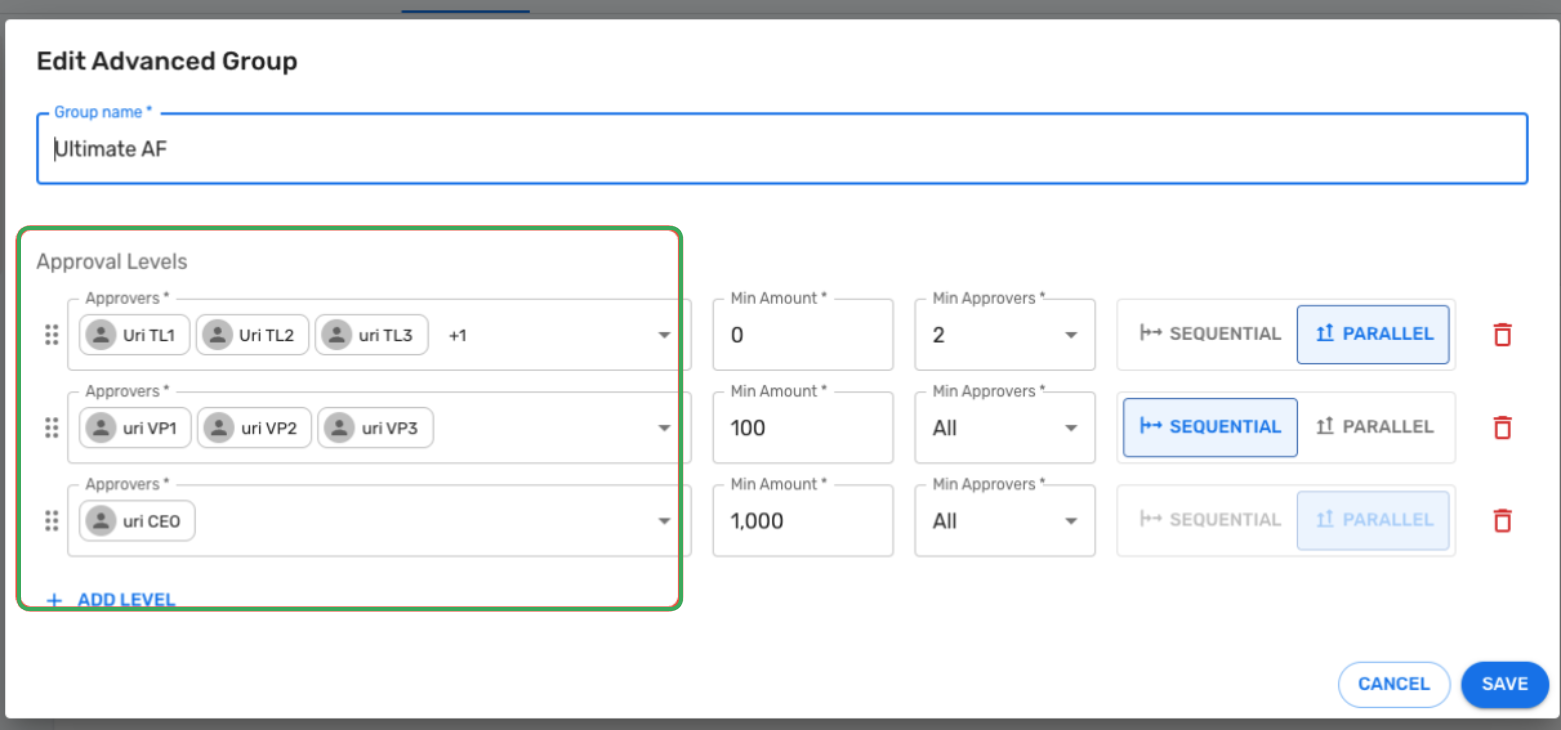The image size is (1561, 730).
Task: Set first level to Parallel approval
Action: [x=1373, y=334]
